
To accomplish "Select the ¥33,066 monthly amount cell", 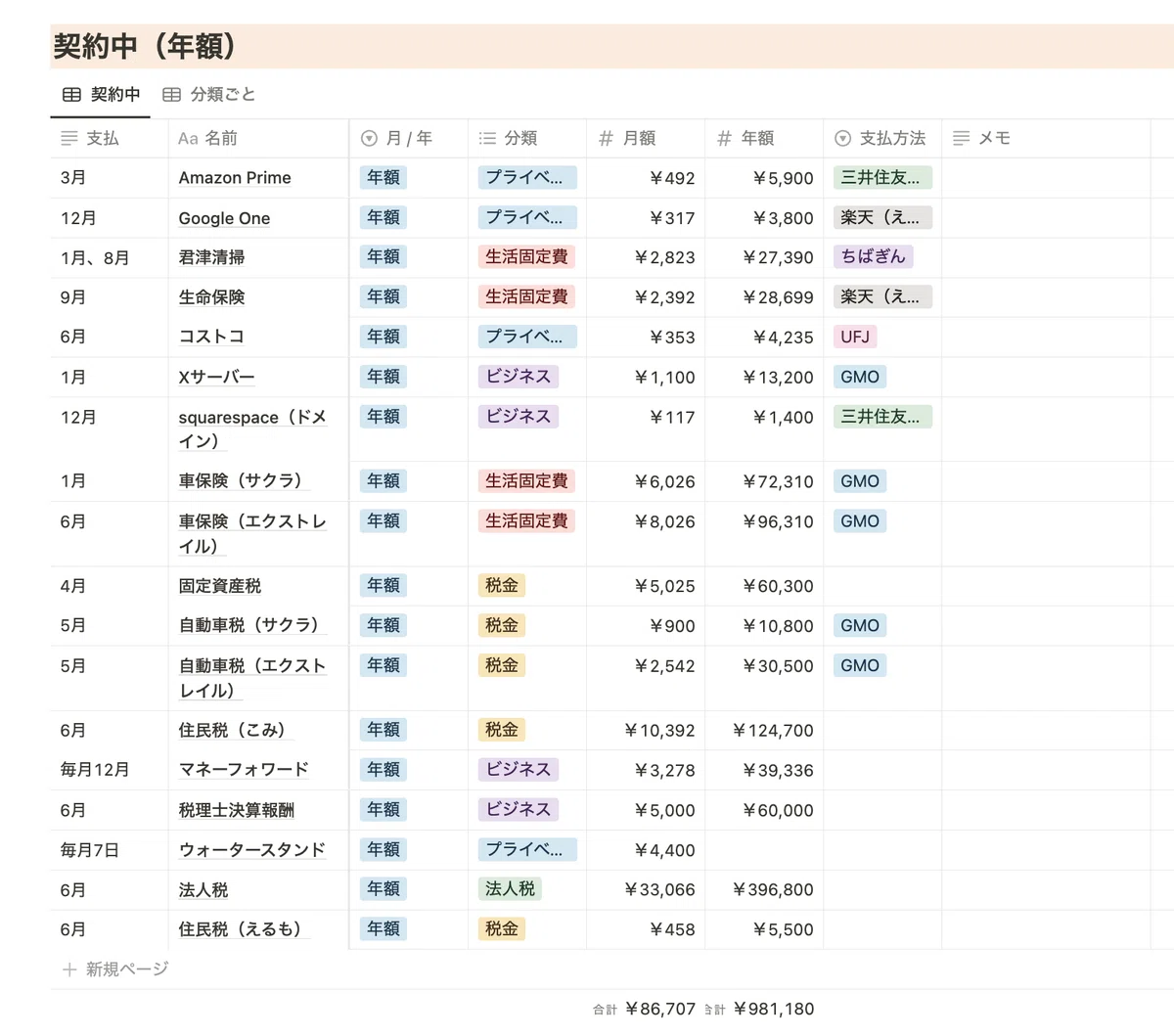I will (x=646, y=890).
